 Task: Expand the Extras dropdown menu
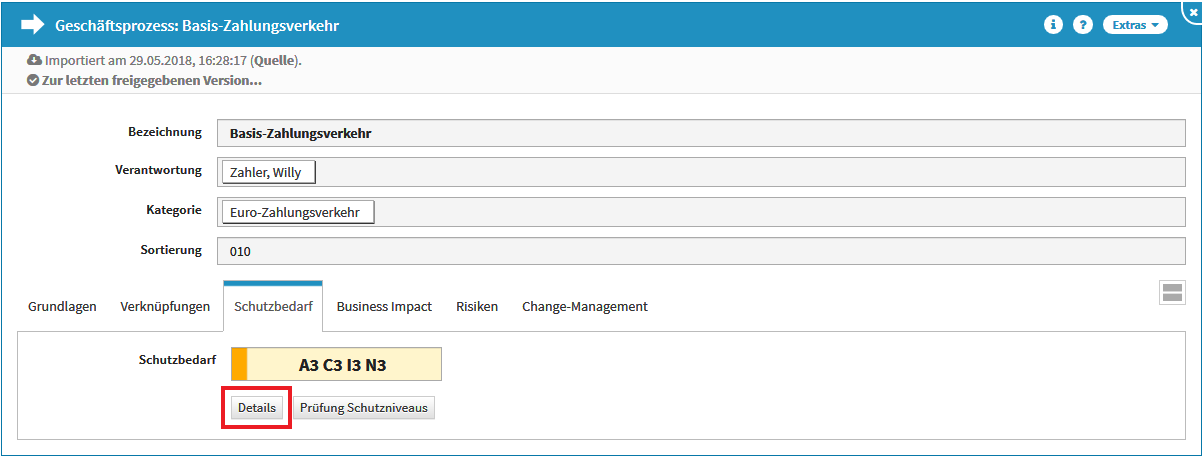click(1135, 25)
